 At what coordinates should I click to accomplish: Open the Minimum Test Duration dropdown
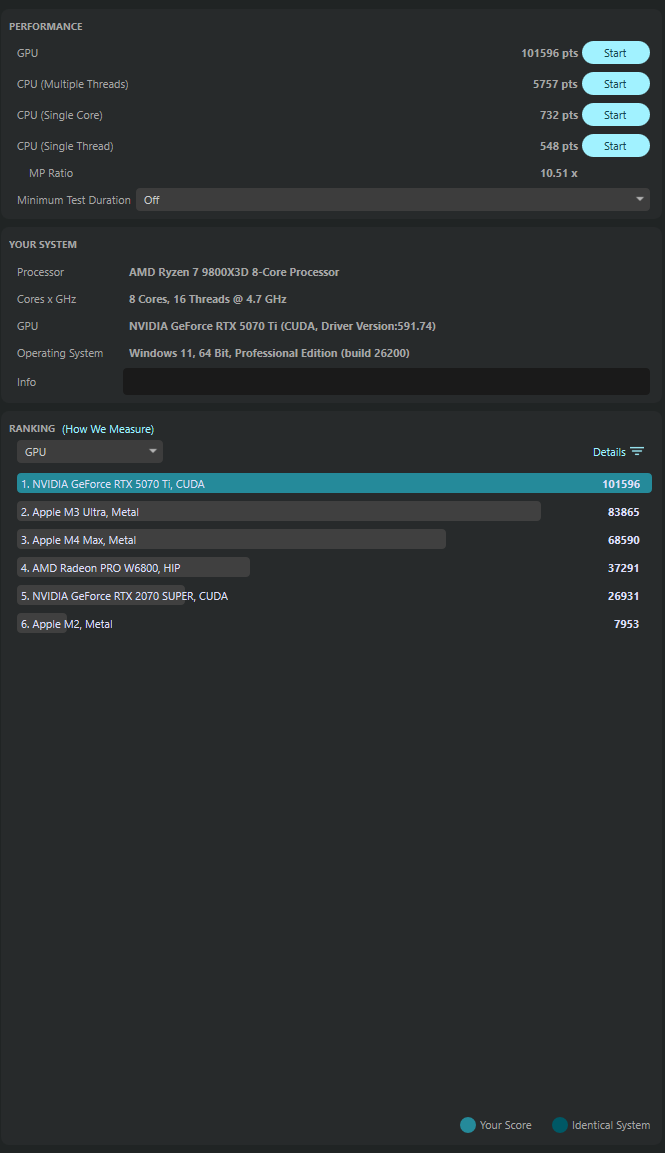[x=392, y=200]
